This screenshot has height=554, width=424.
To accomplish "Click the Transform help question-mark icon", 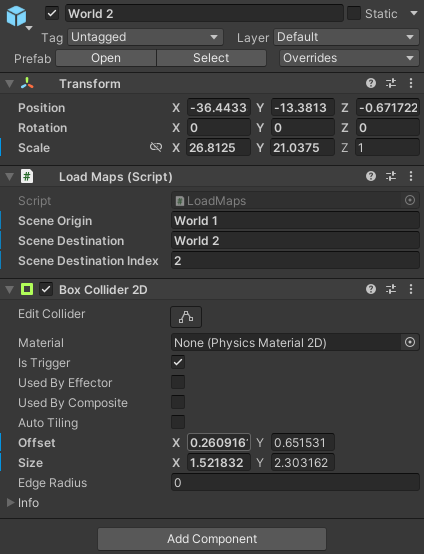I will point(371,83).
